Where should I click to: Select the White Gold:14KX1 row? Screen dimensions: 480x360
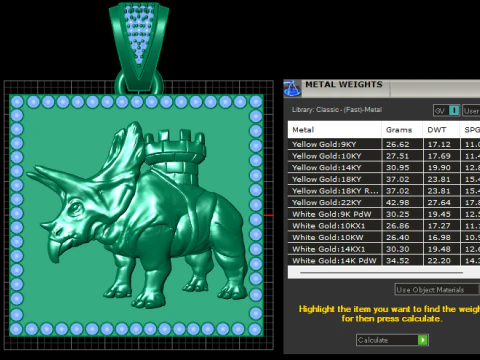tap(384, 249)
